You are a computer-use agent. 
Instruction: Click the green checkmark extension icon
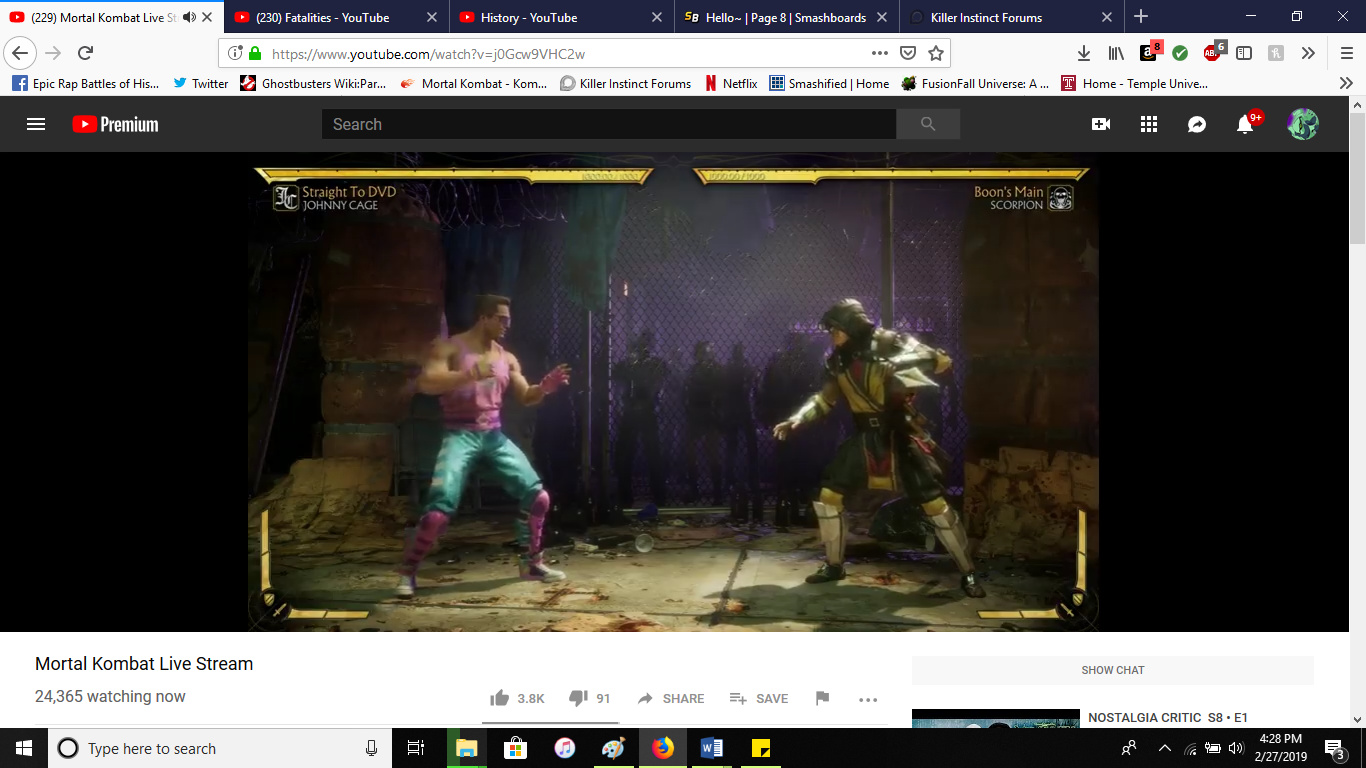(x=1180, y=53)
